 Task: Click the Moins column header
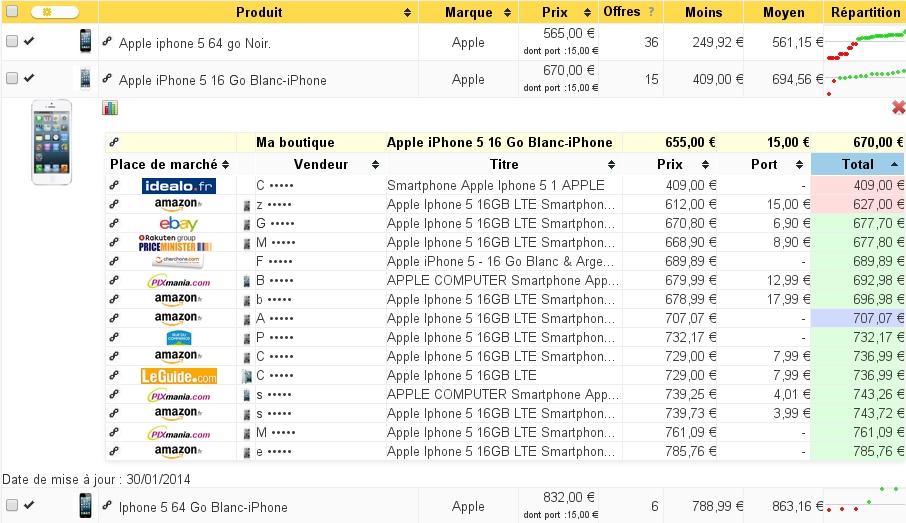703,12
